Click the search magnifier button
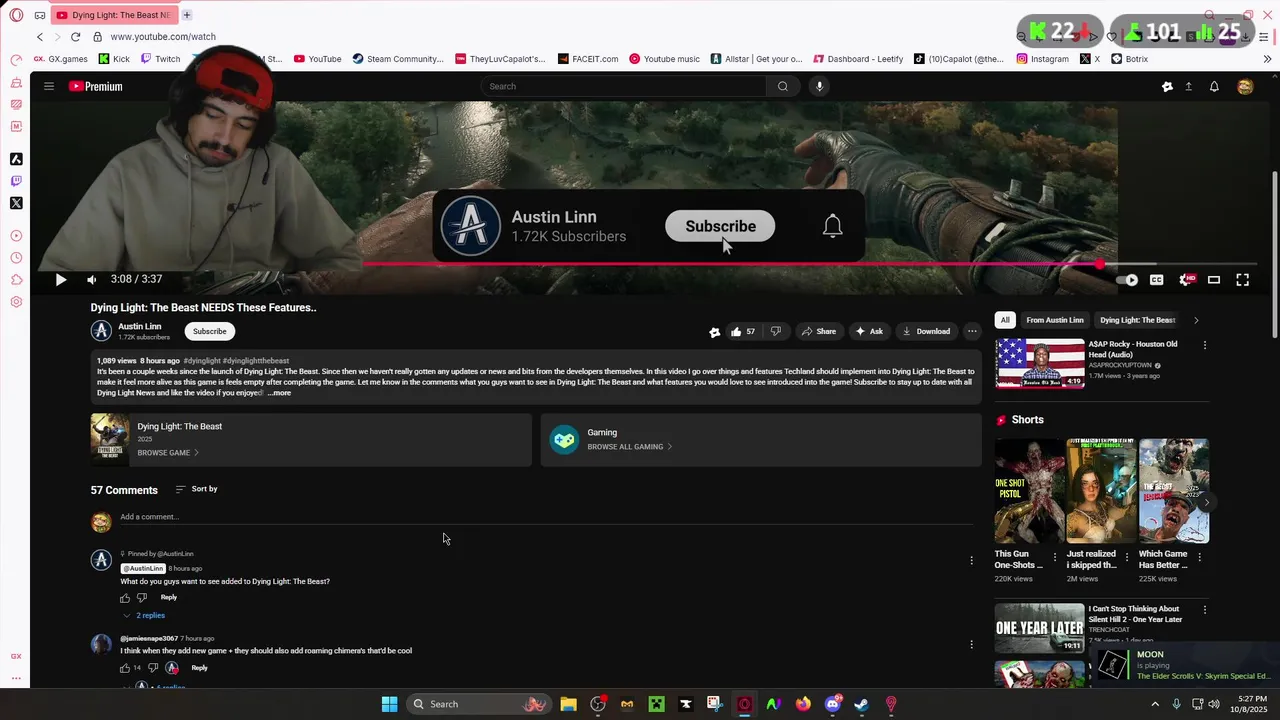Image resolution: width=1280 pixels, height=720 pixels. click(783, 86)
